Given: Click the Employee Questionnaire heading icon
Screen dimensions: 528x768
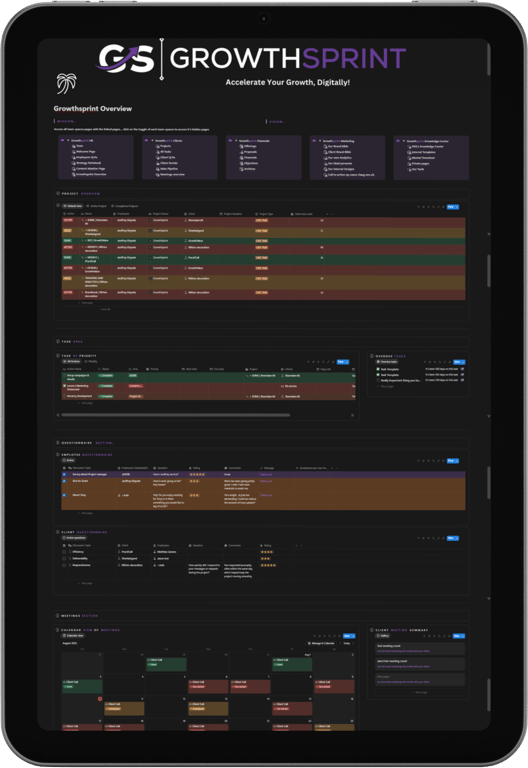Looking at the screenshot, I should [x=58, y=455].
